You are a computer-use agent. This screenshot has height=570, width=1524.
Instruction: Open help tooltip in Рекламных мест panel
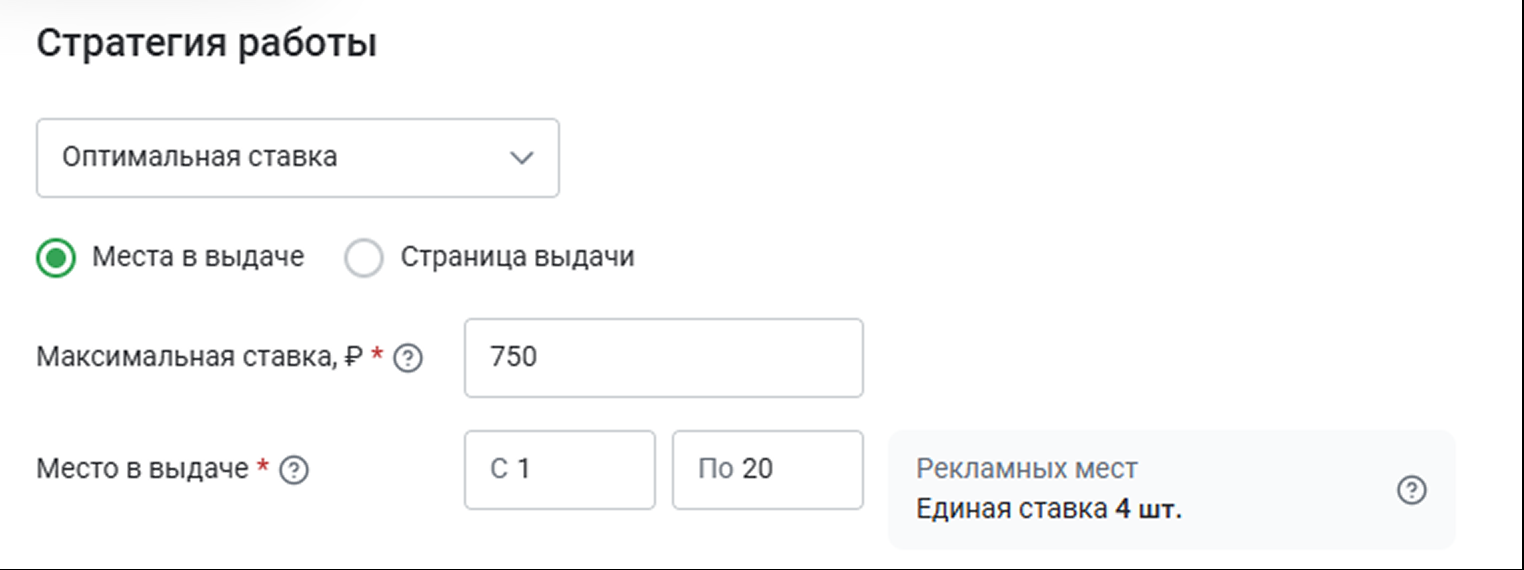point(1411,490)
